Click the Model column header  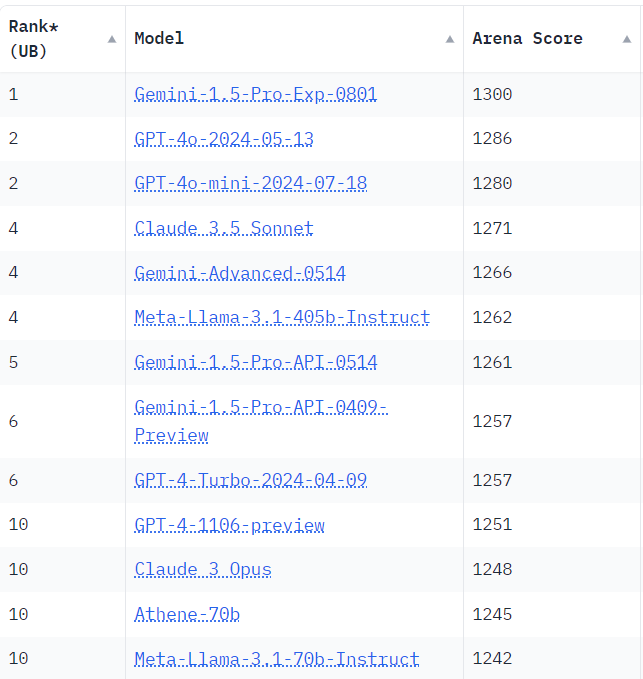click(294, 39)
